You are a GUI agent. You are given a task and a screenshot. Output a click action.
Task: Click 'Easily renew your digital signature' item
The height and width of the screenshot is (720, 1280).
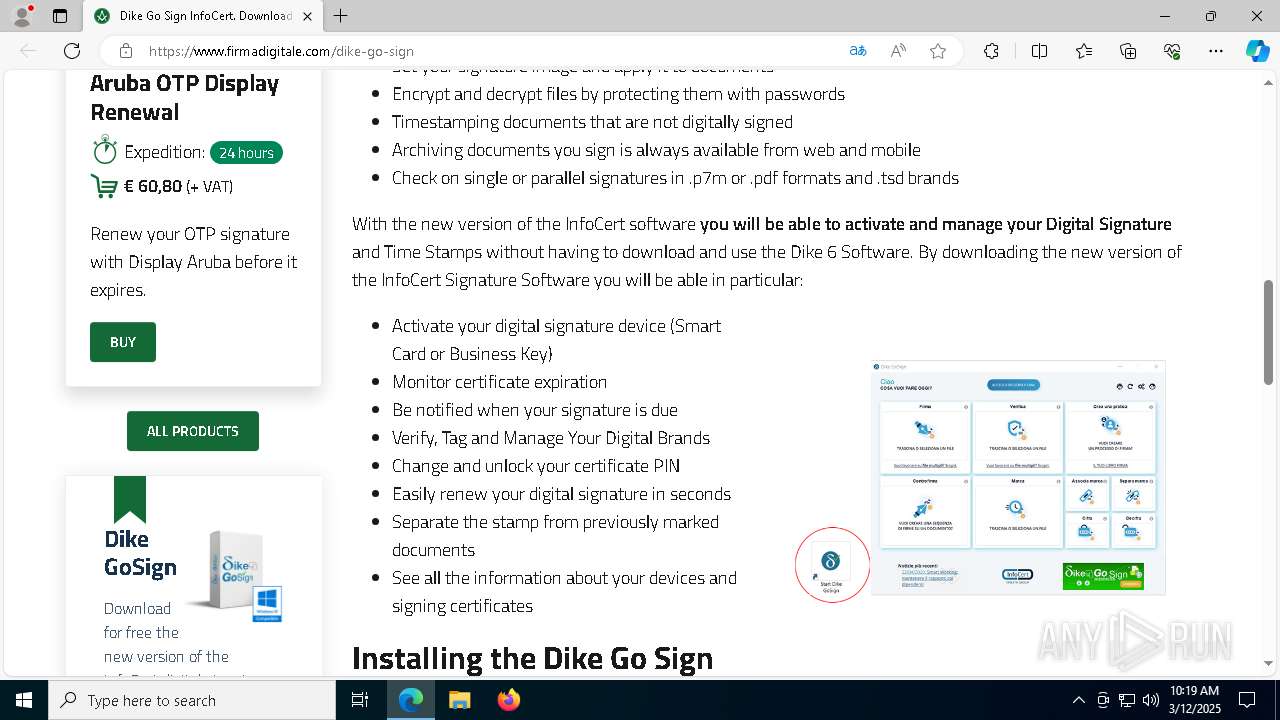(561, 494)
